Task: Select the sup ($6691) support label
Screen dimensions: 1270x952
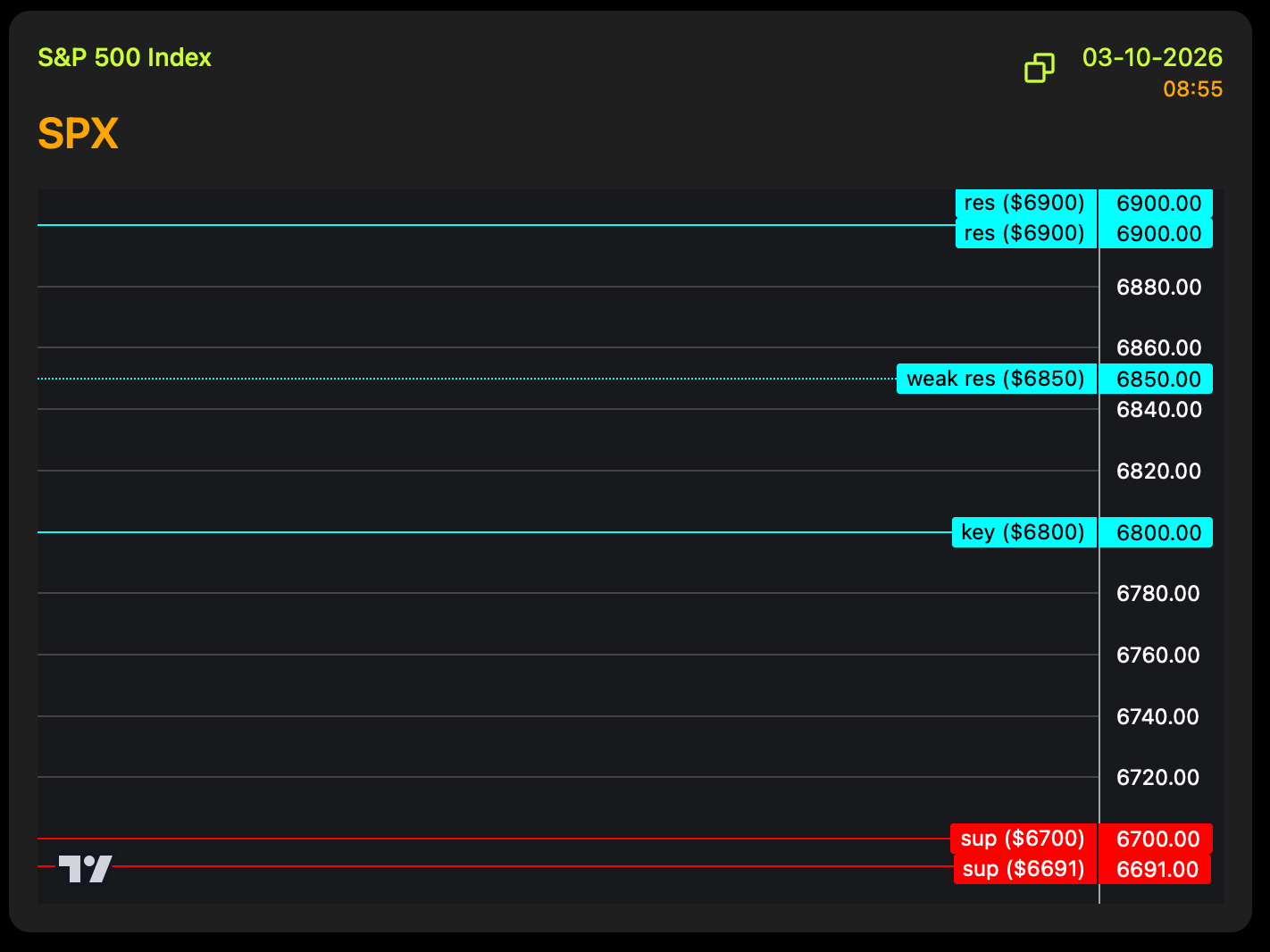Action: pos(1024,869)
